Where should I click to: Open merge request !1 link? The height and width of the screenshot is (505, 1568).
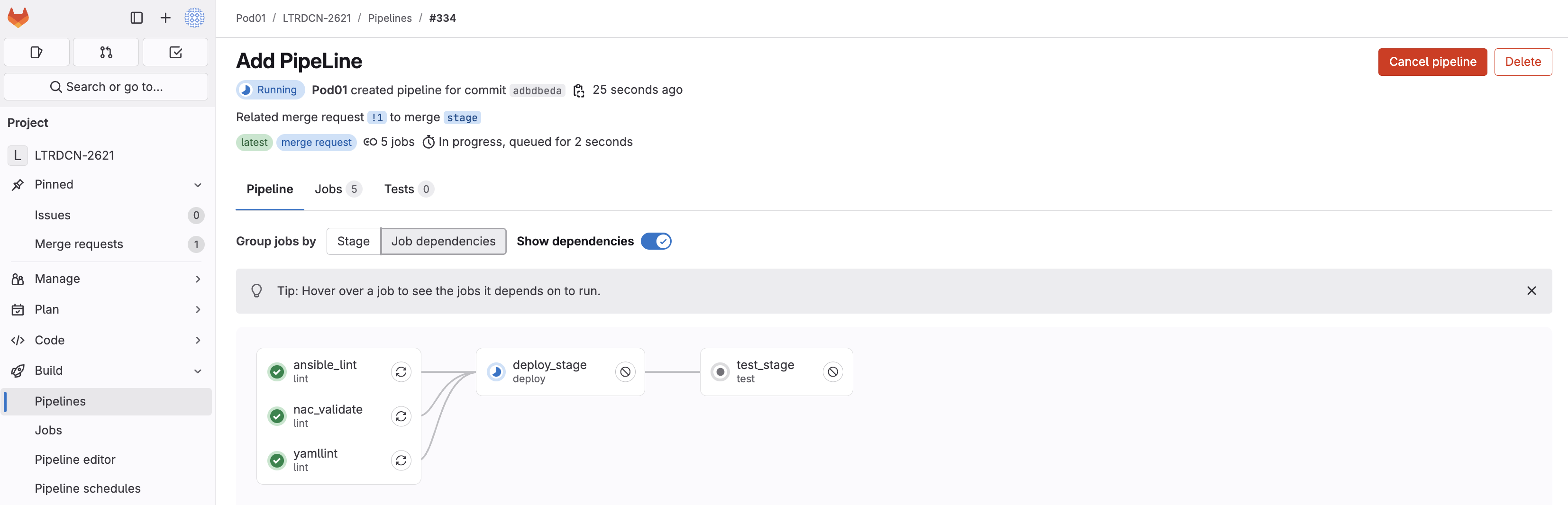tap(377, 117)
